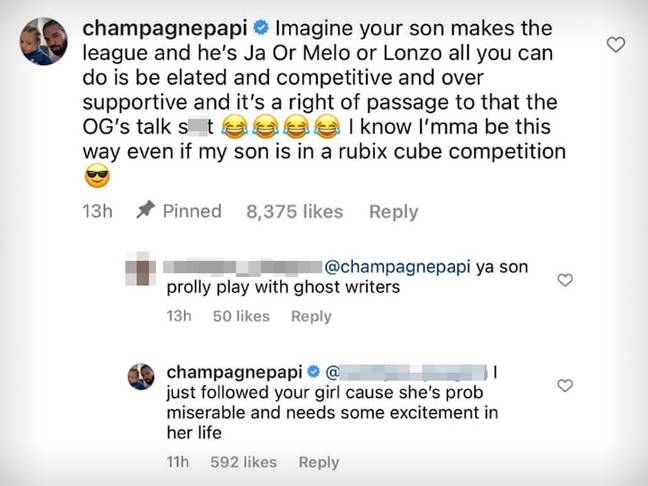Like the ghost writers reply comment
This screenshot has width=648, height=486.
click(x=565, y=280)
